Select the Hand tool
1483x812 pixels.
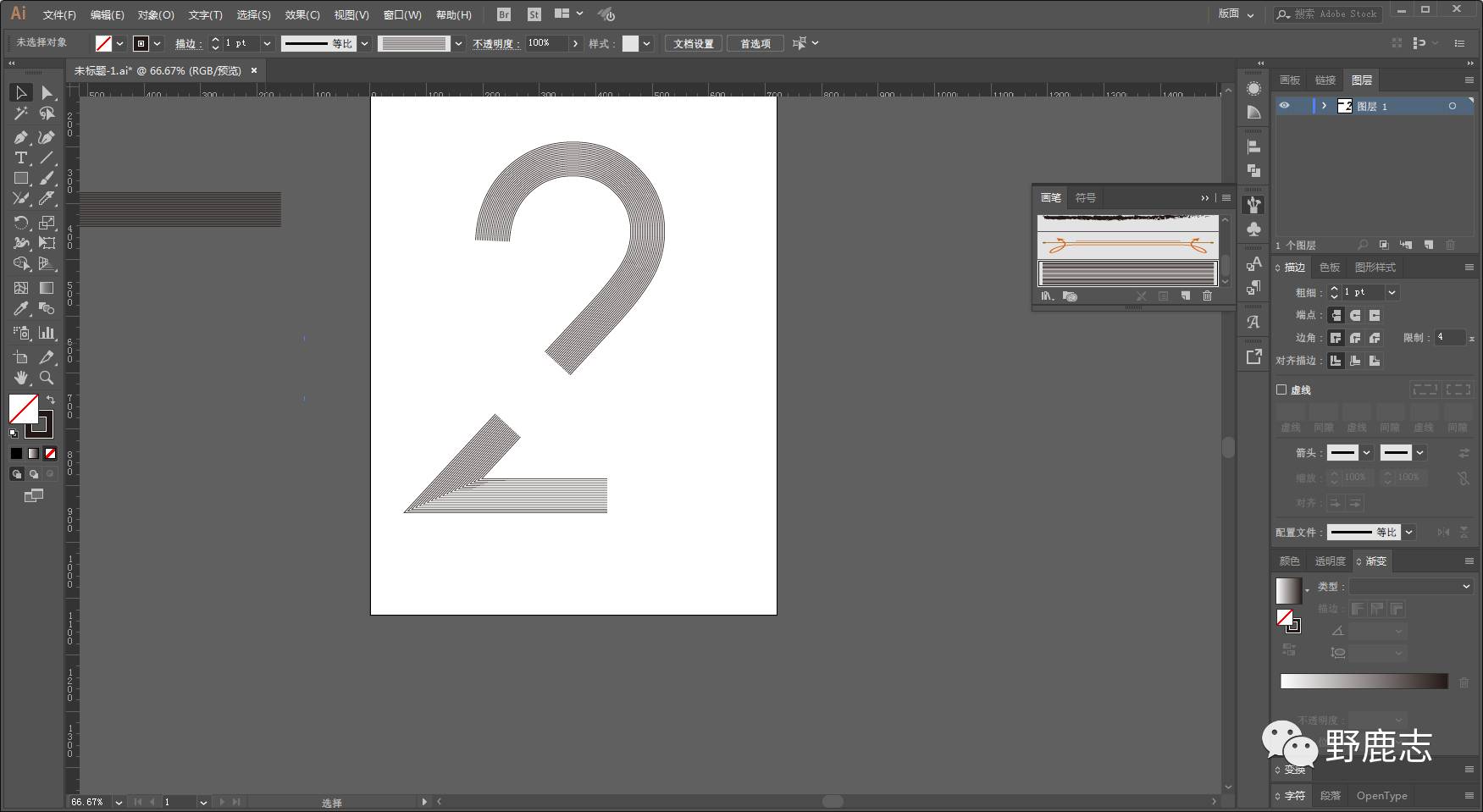click(20, 378)
